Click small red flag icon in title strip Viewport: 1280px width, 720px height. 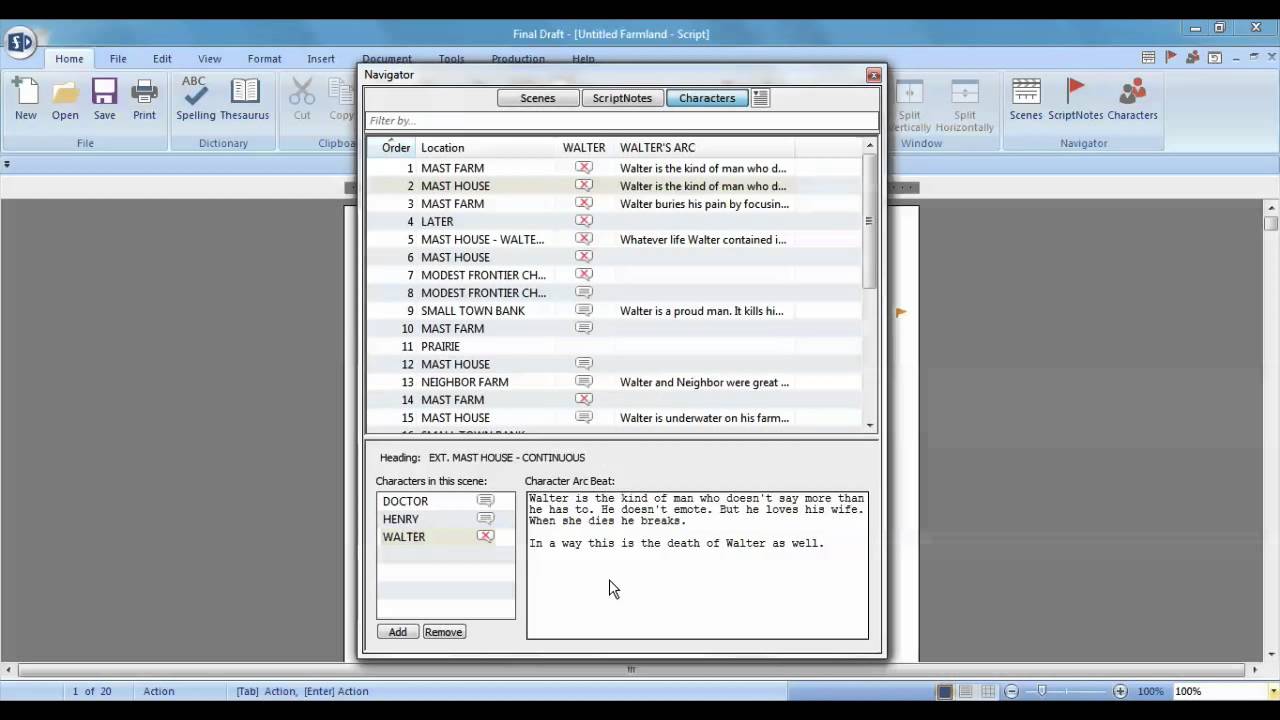coord(1171,58)
